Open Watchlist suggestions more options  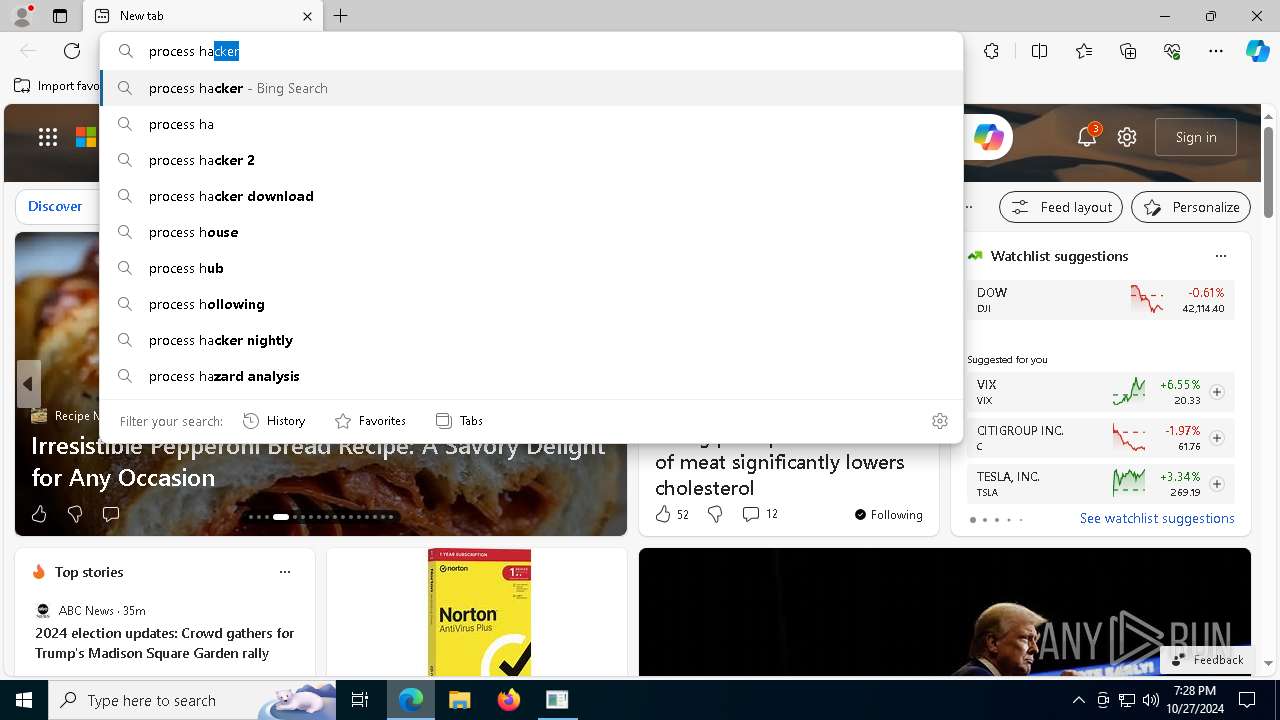click(x=1220, y=256)
